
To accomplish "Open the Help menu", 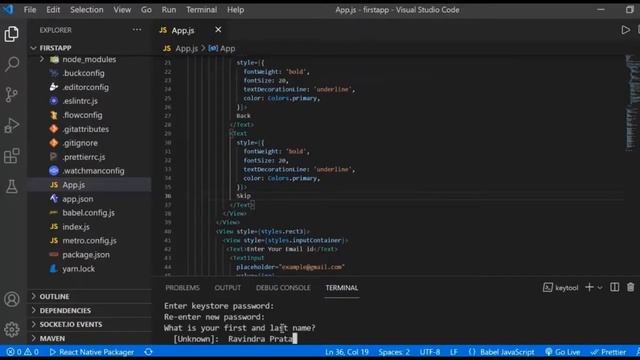I will 236,10.
